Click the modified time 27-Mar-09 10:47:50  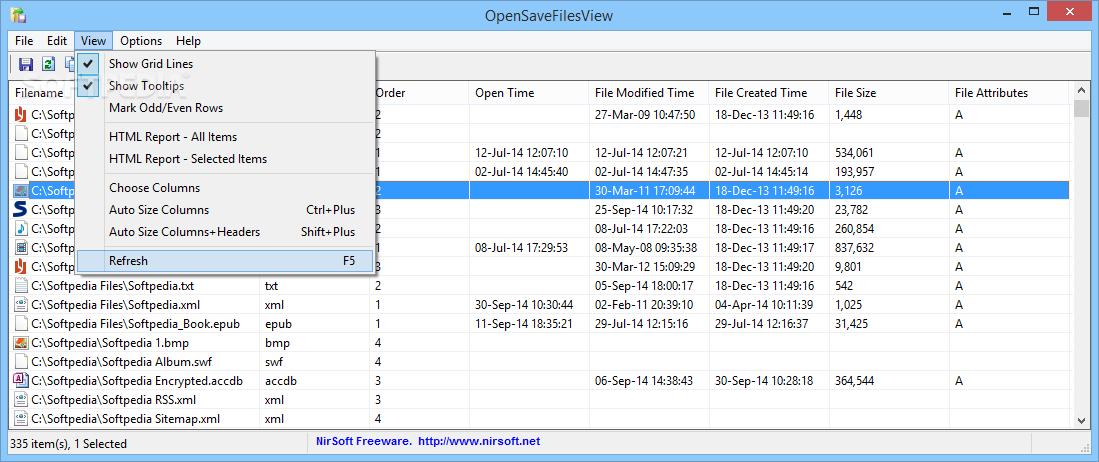coord(645,114)
